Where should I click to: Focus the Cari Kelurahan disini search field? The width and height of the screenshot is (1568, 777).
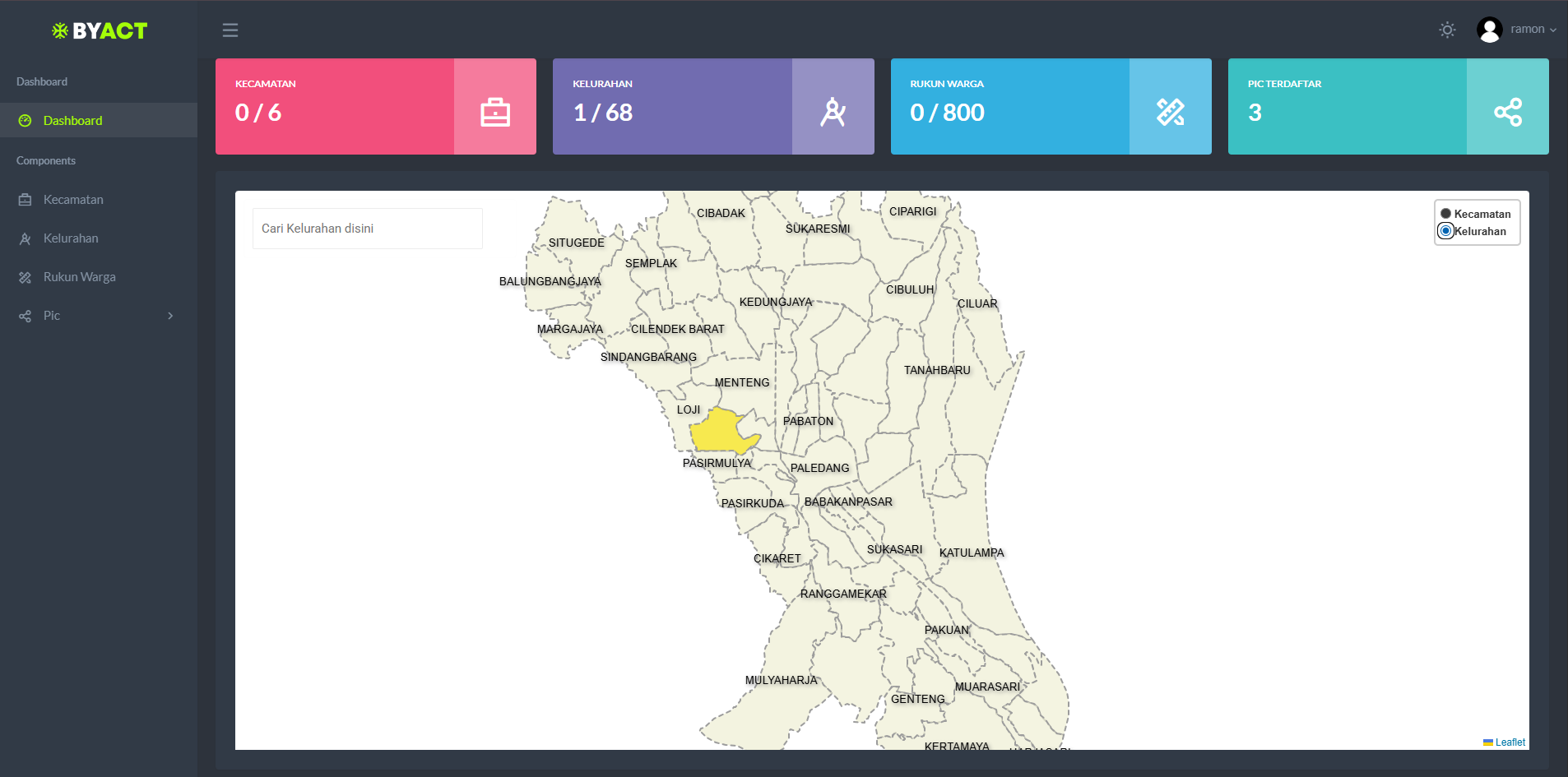[x=367, y=229]
